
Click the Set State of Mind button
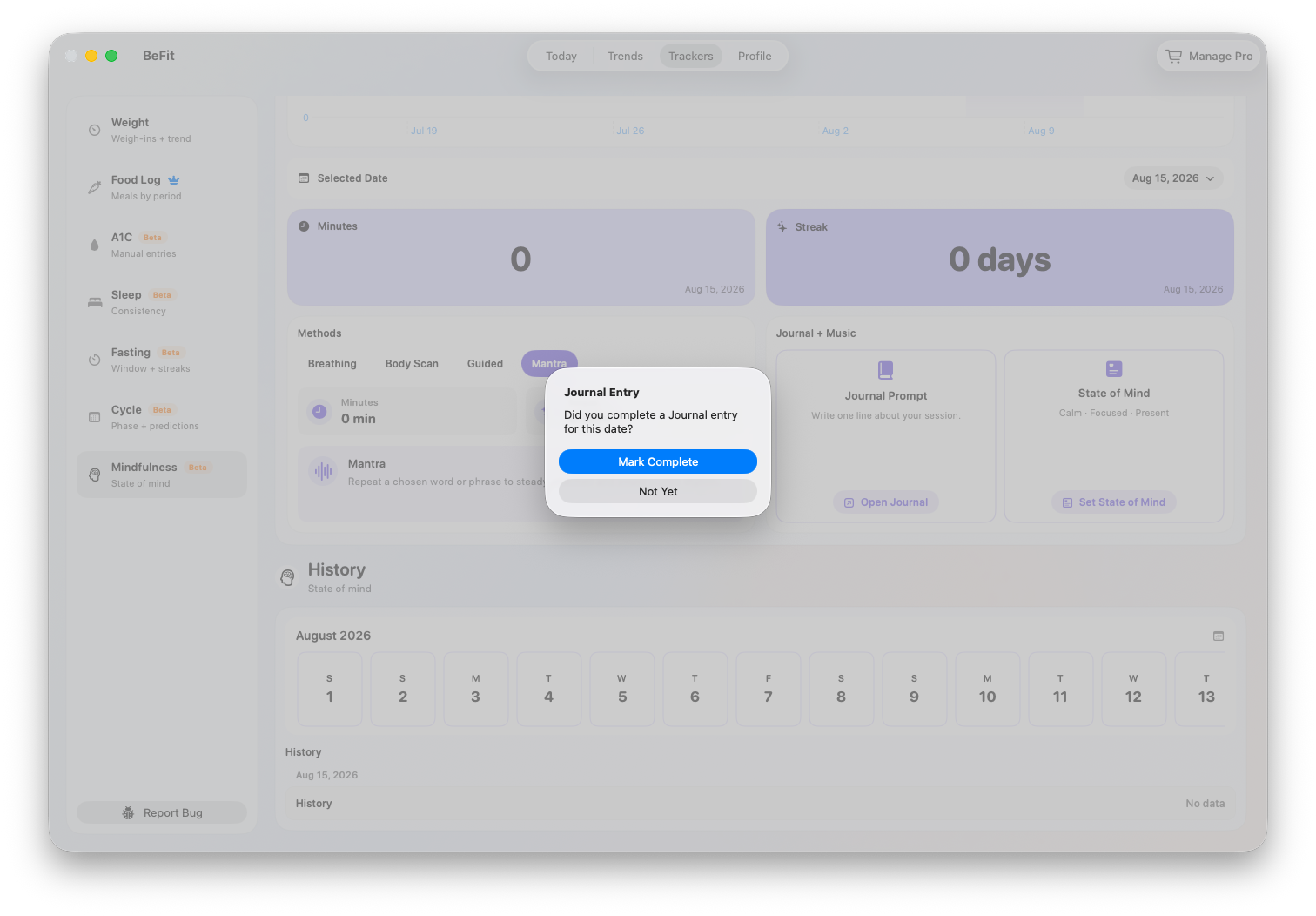pos(1114,502)
